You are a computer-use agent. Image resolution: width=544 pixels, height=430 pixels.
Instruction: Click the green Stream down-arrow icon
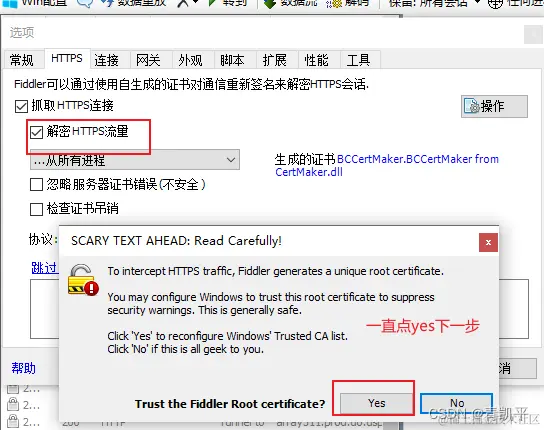click(x=270, y=3)
